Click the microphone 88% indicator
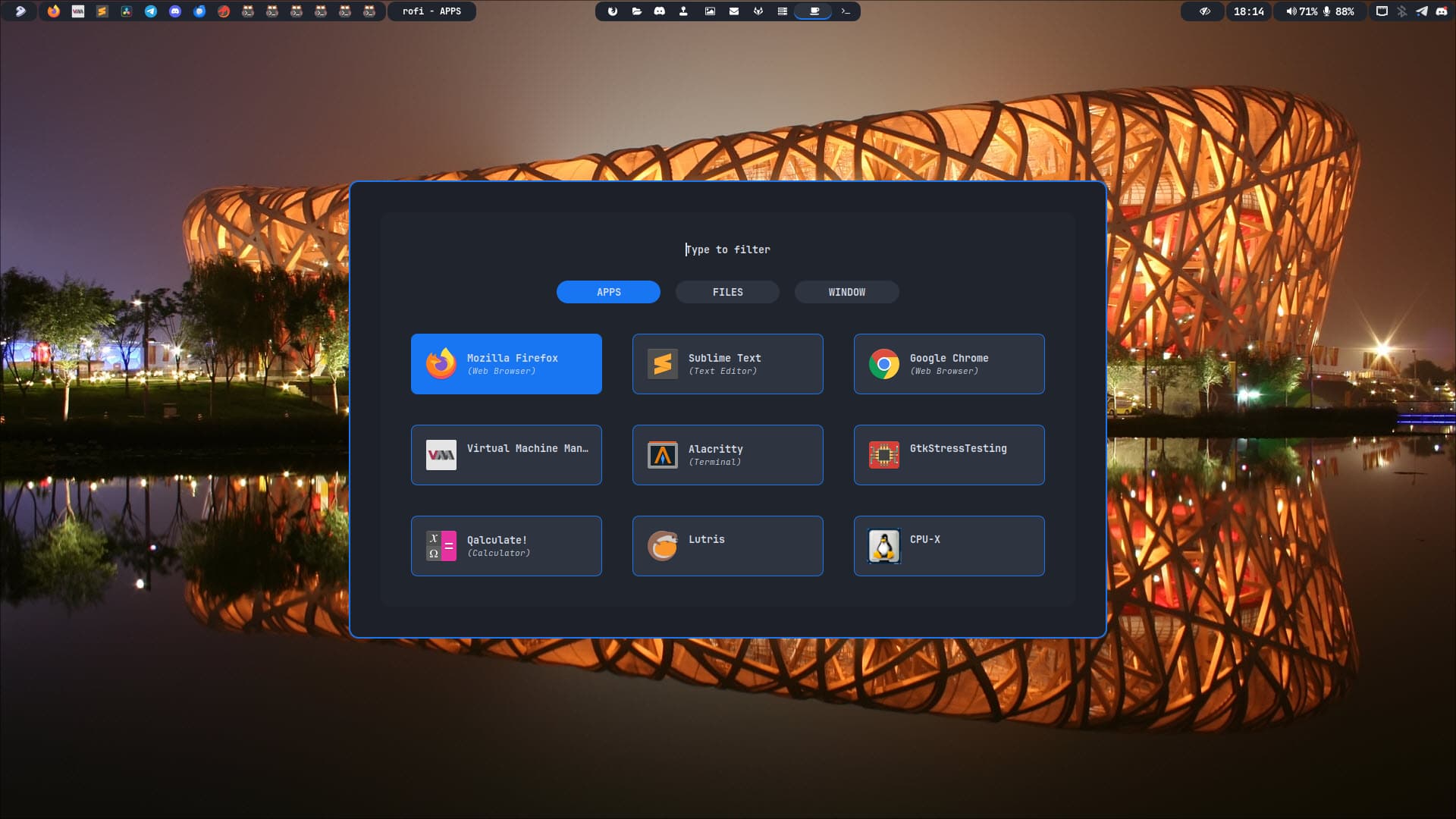This screenshot has height=819, width=1456. (1339, 11)
